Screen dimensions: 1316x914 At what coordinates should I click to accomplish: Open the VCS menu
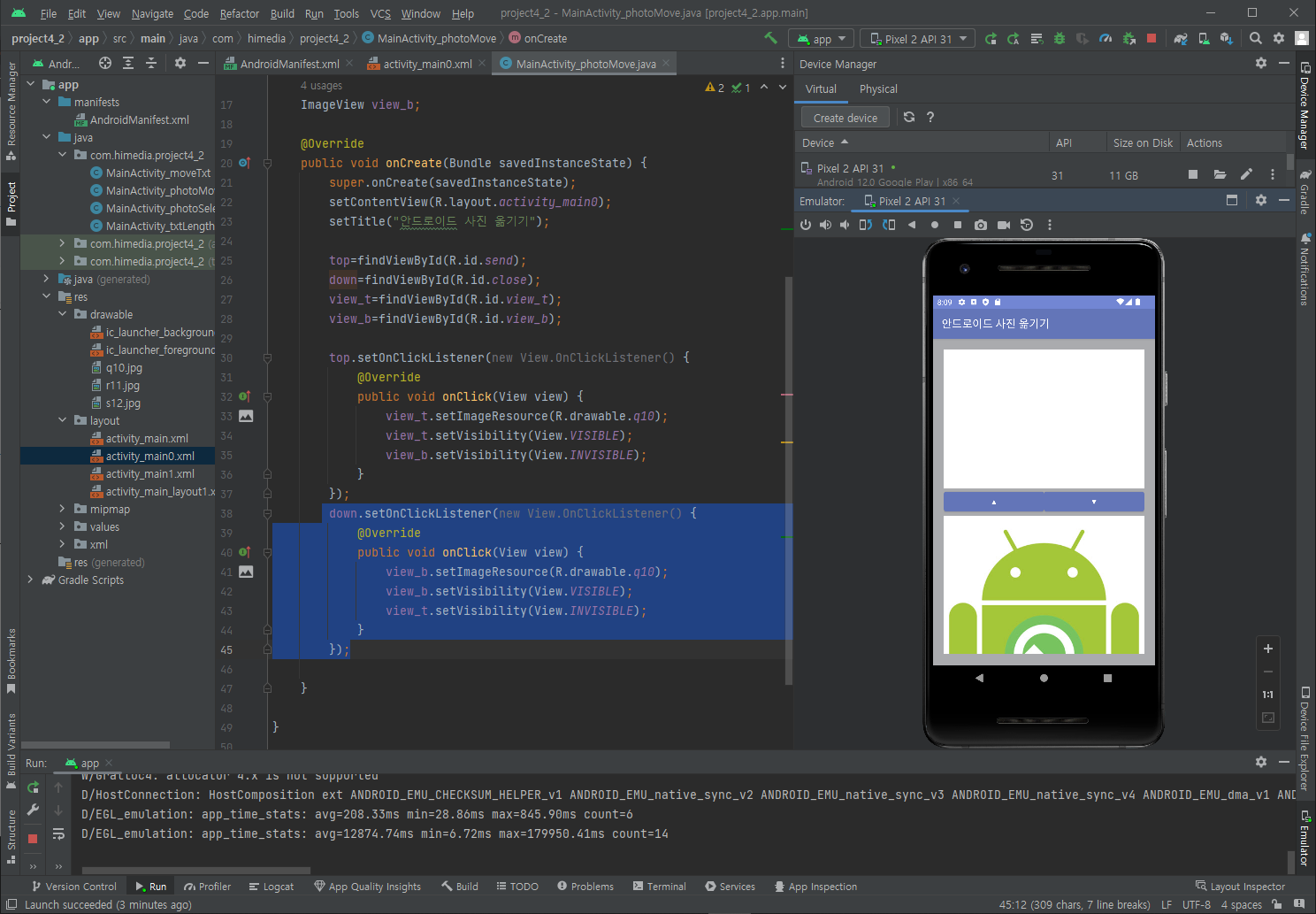(x=380, y=13)
